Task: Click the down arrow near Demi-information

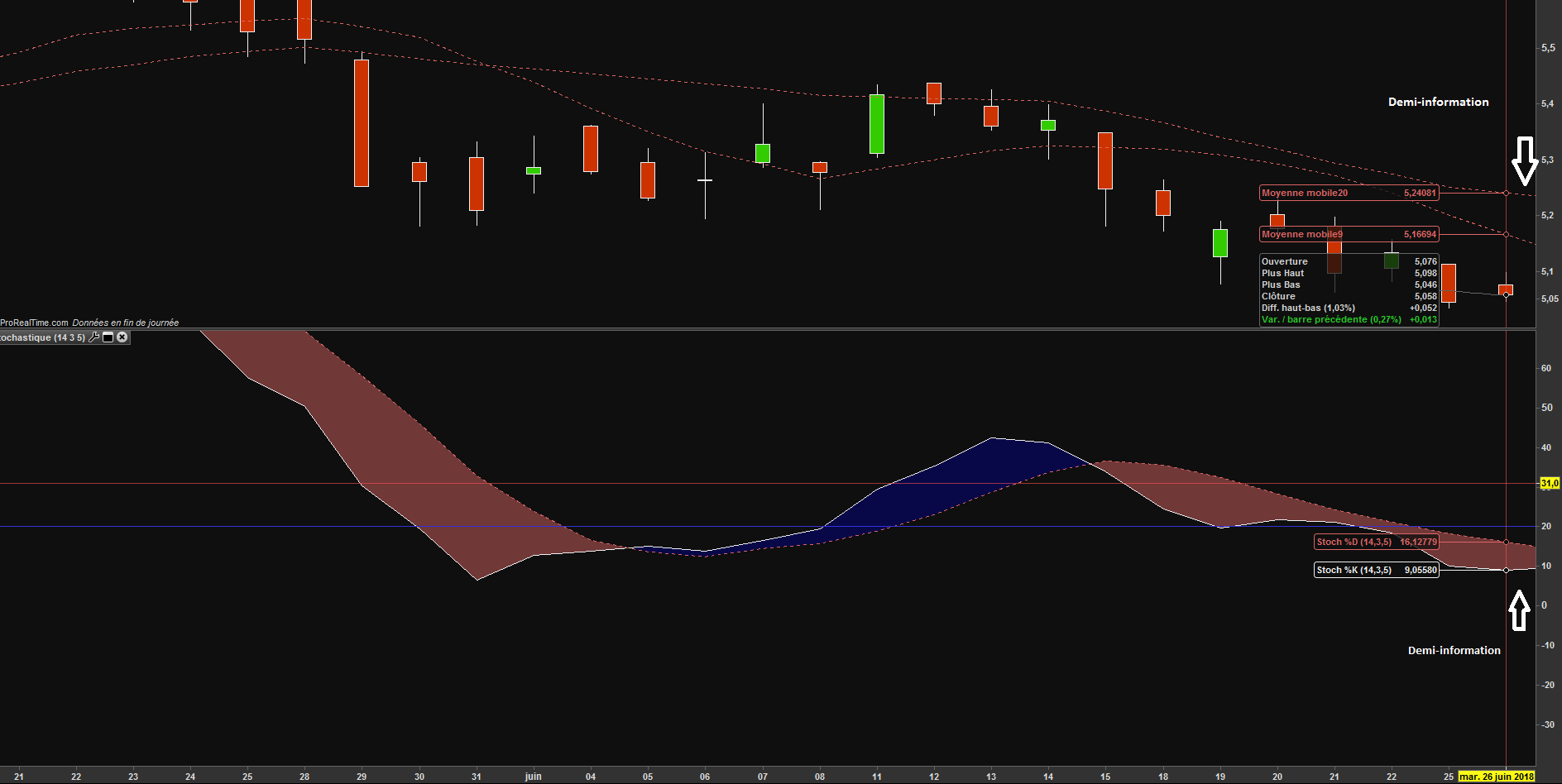Action: (x=1525, y=160)
